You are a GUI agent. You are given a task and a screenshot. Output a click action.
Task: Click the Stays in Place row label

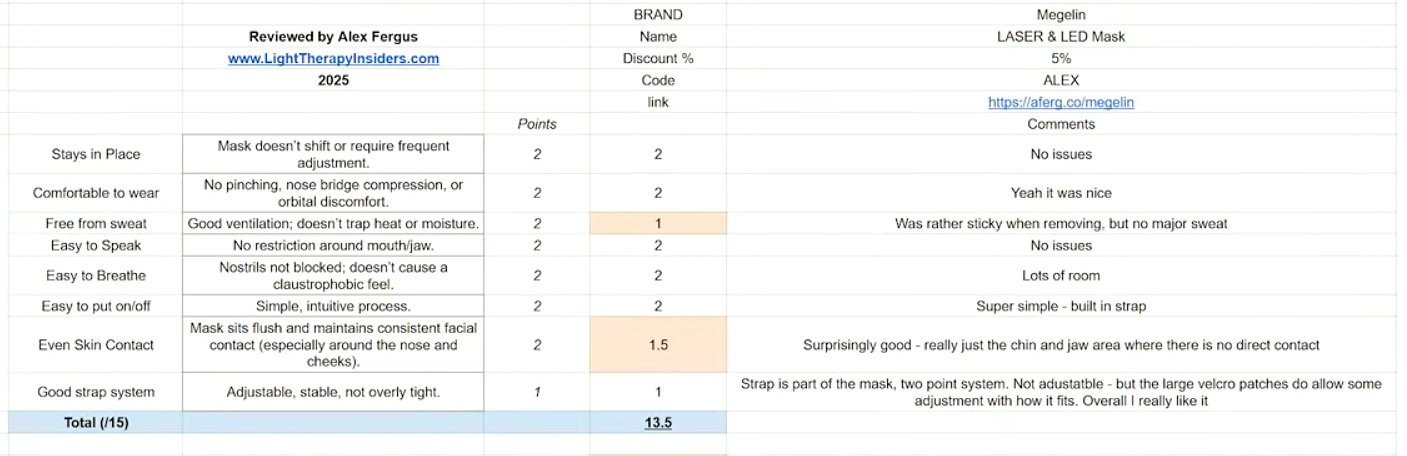(96, 154)
